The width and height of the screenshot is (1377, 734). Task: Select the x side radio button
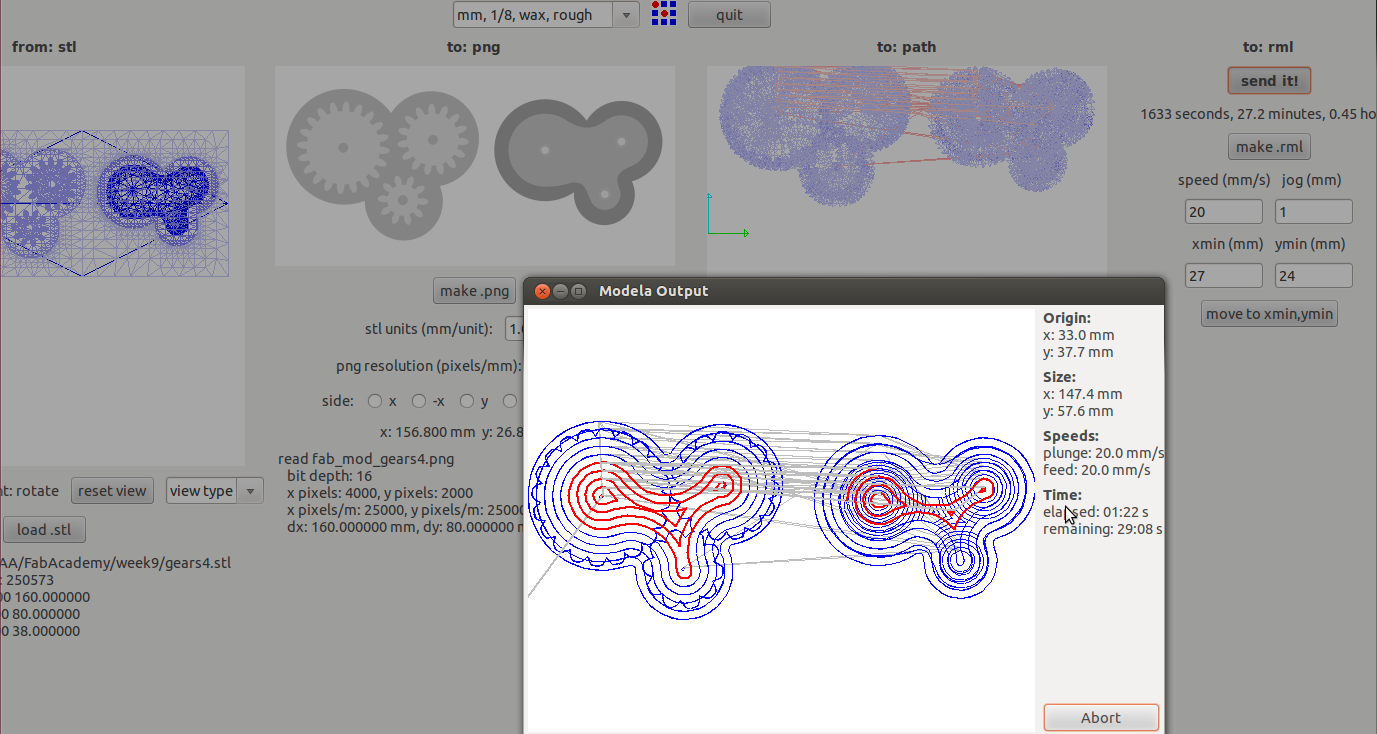click(375, 401)
